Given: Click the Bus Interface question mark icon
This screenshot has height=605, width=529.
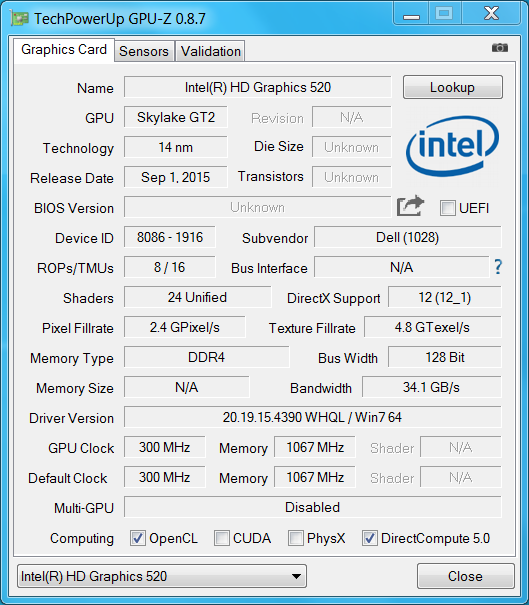Looking at the screenshot, I should 498,267.
